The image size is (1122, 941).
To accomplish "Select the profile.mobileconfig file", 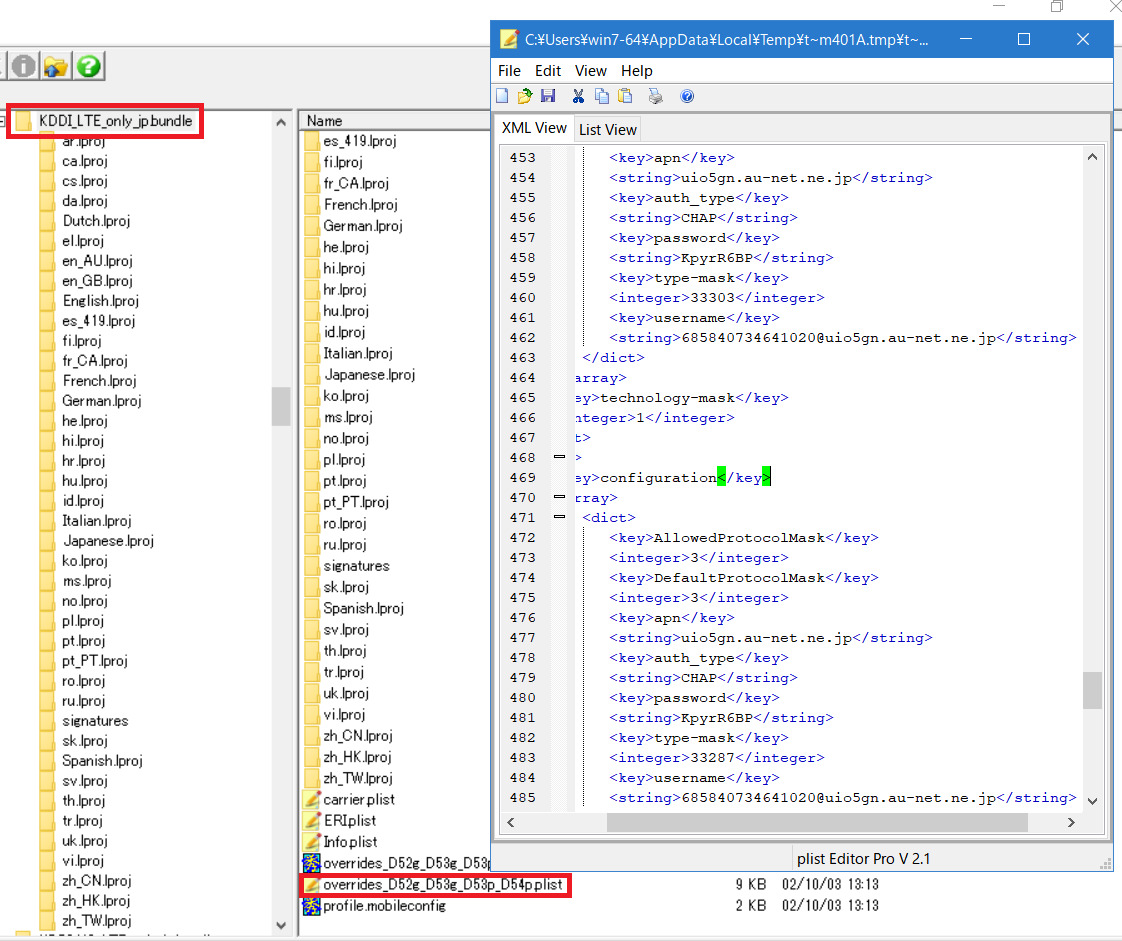I will (x=383, y=906).
